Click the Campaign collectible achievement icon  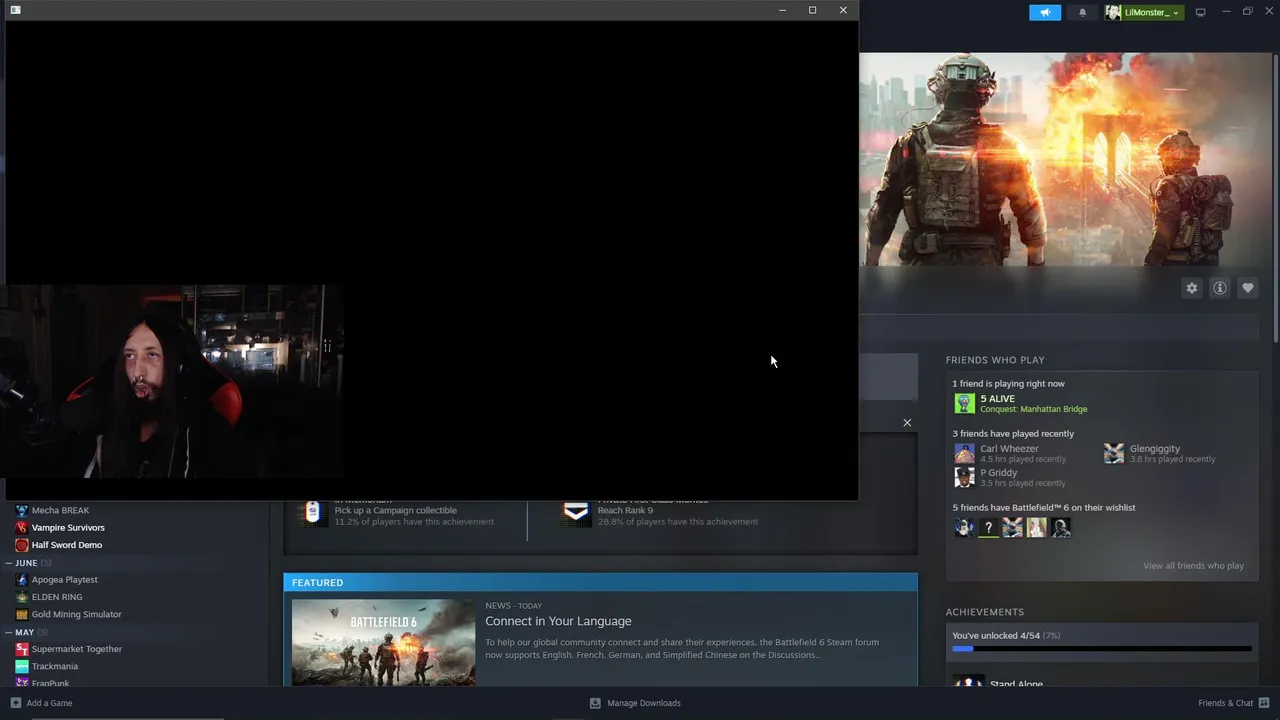312,511
